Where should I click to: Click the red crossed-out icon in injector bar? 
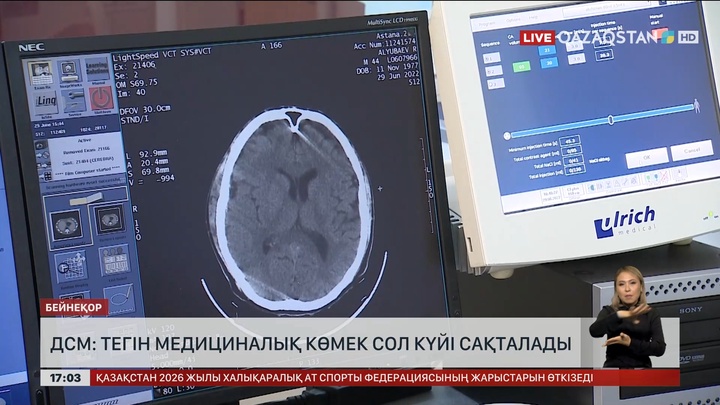point(664,176)
